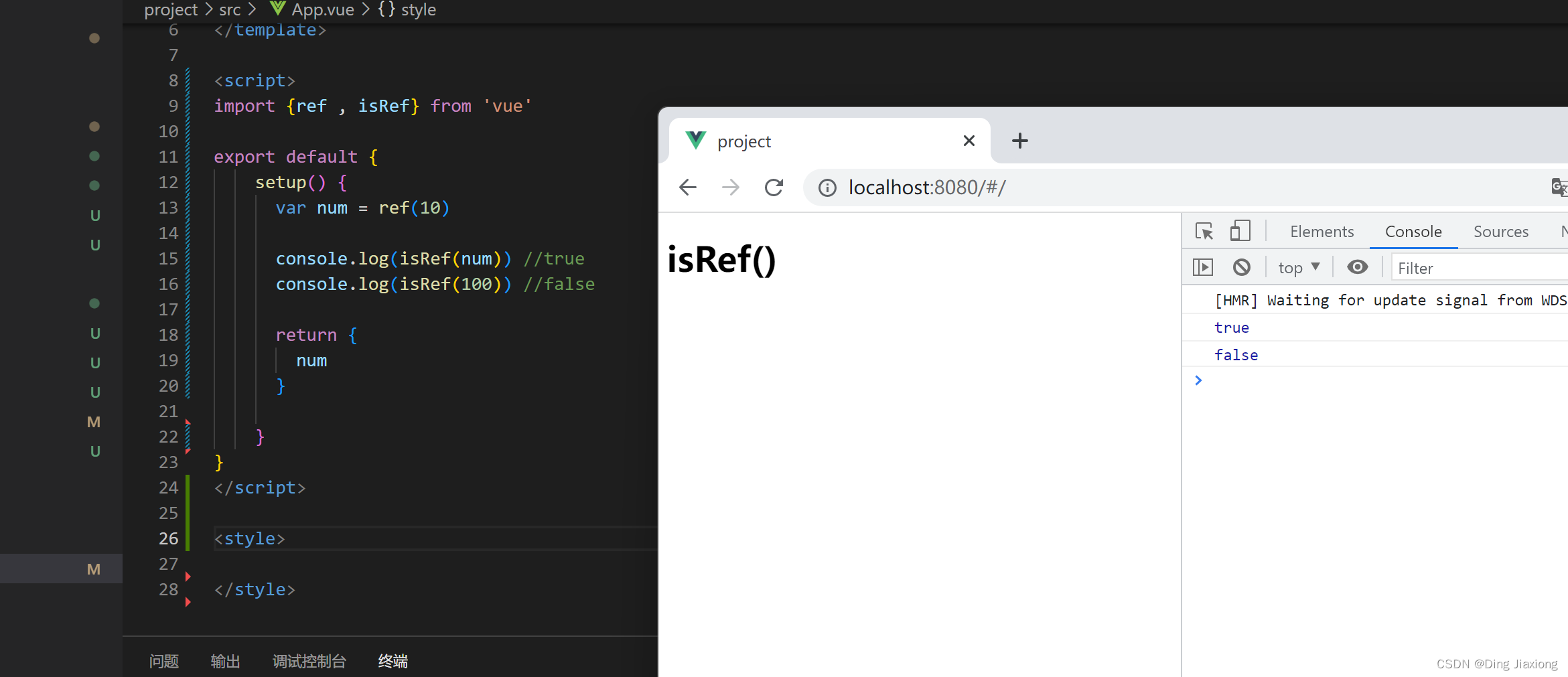Clear the console with the ban icon

tap(1242, 268)
